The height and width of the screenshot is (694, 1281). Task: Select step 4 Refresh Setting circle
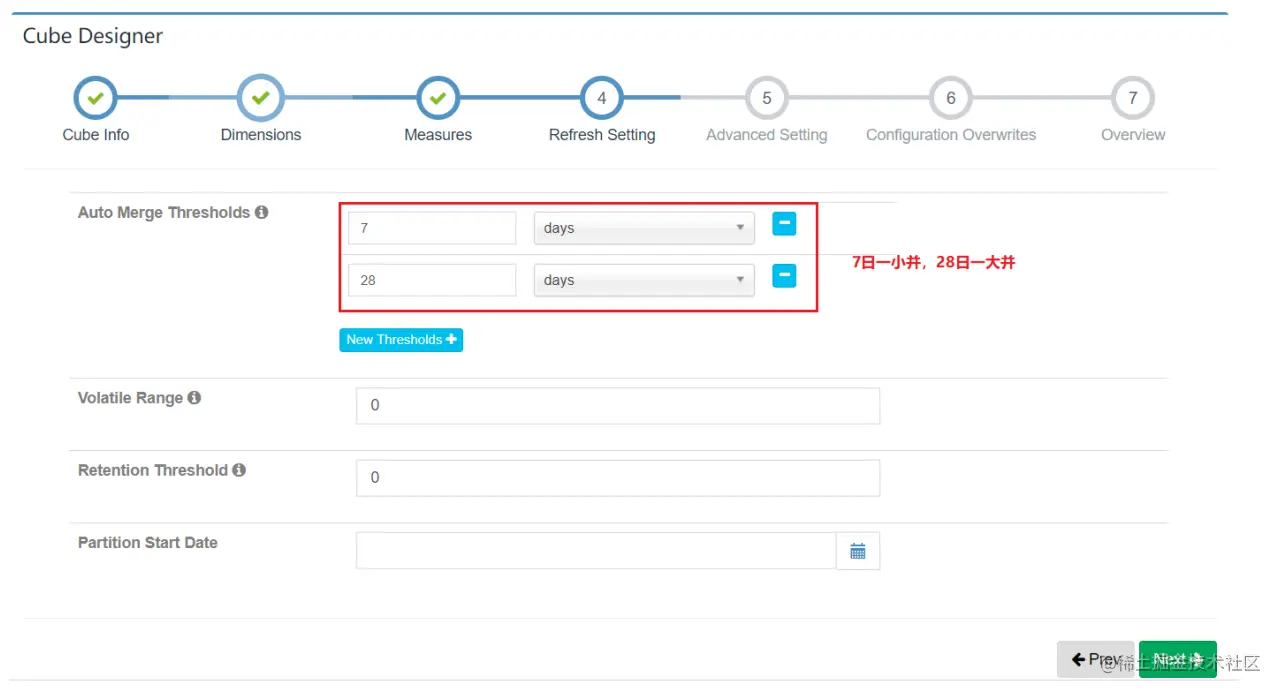pos(602,98)
